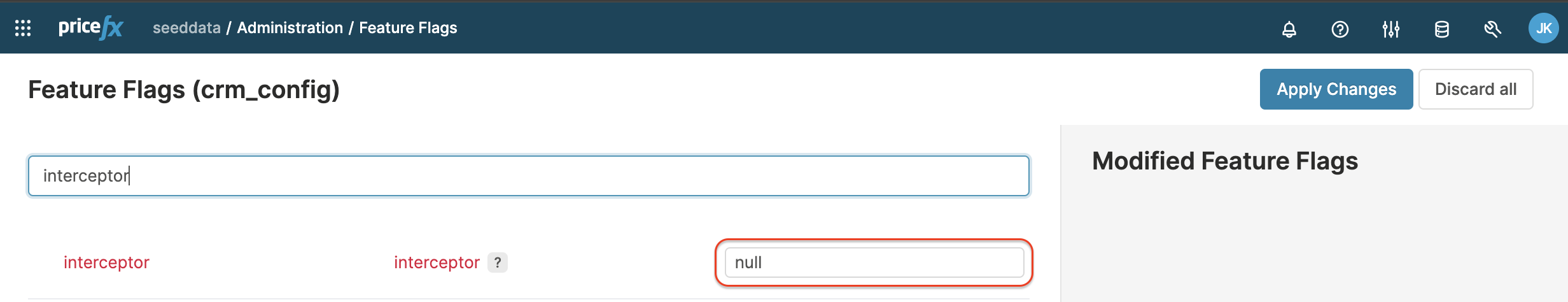Open the sliders configuration icon
The width and height of the screenshot is (1568, 302).
tap(1390, 29)
